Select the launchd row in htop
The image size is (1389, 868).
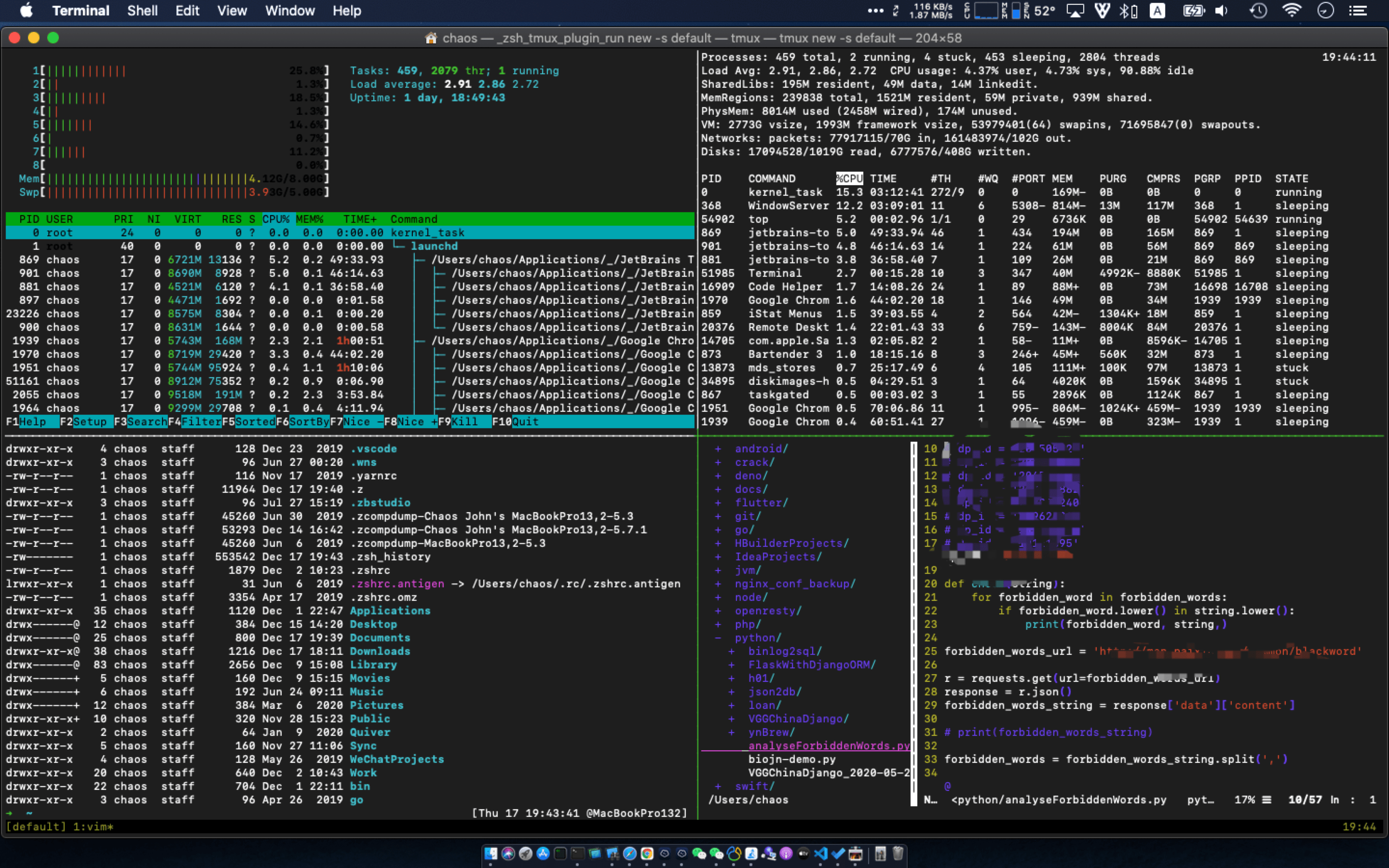pos(350,246)
